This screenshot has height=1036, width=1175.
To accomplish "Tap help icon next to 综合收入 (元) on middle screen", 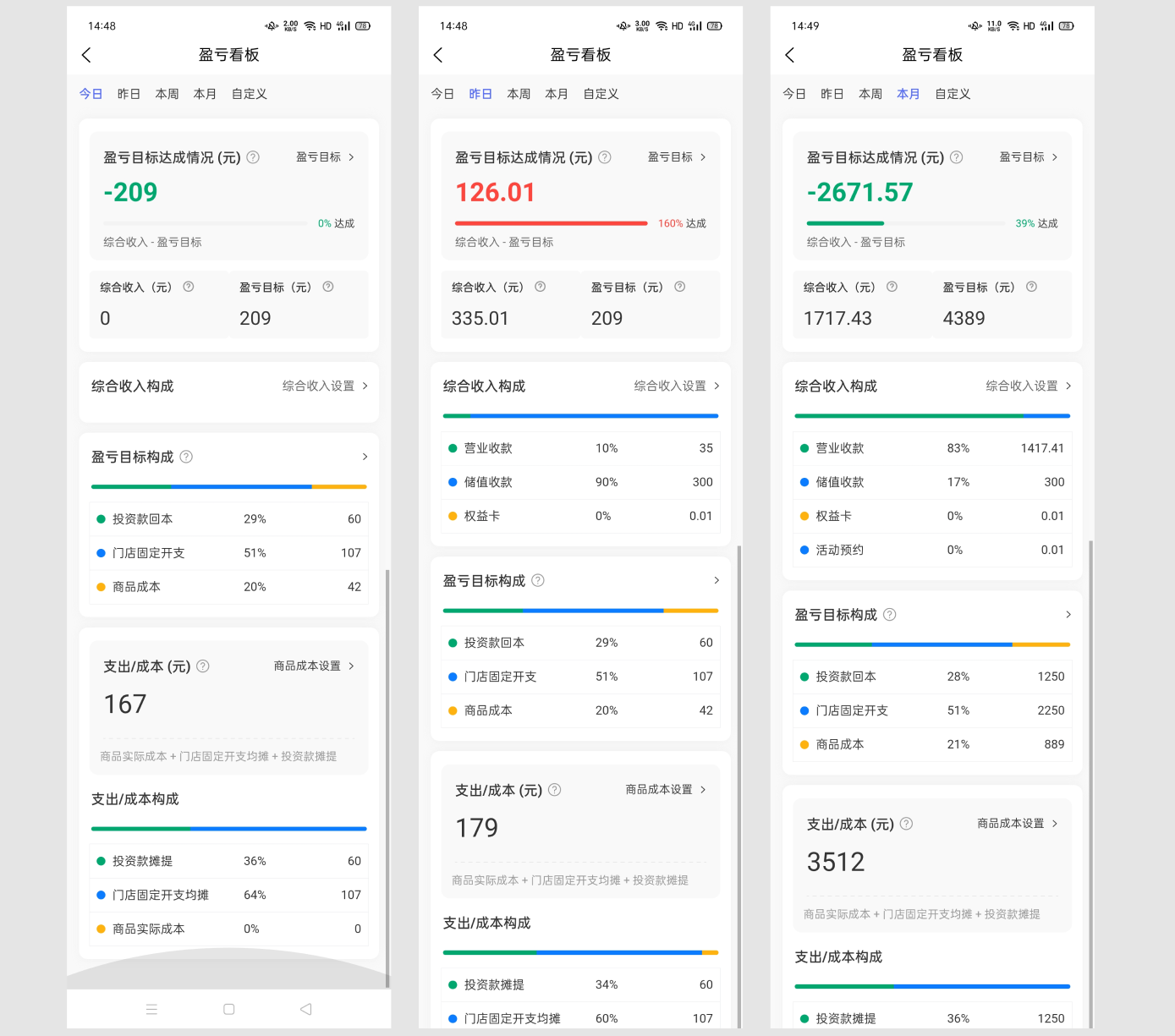I will point(540,287).
